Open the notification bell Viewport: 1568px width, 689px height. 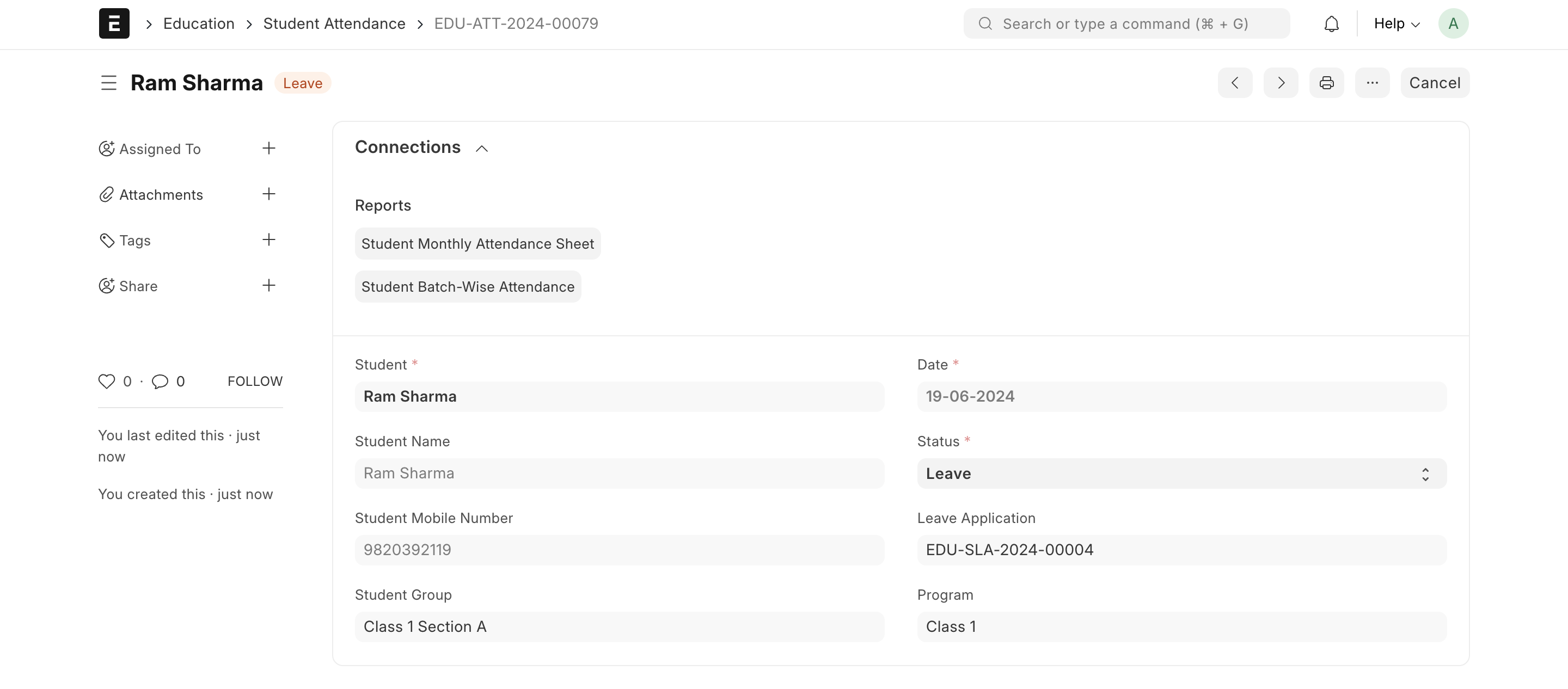pyautogui.click(x=1332, y=24)
